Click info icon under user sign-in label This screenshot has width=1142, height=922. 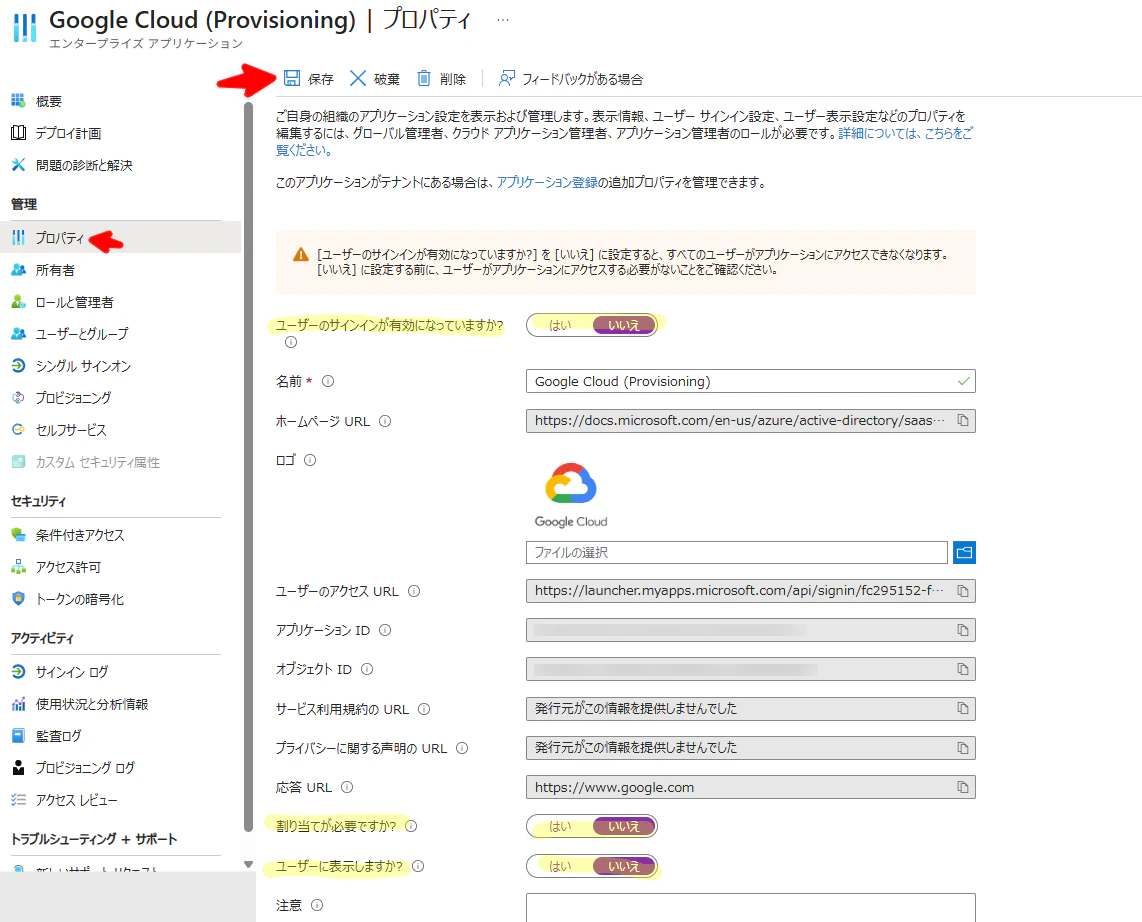[291, 342]
